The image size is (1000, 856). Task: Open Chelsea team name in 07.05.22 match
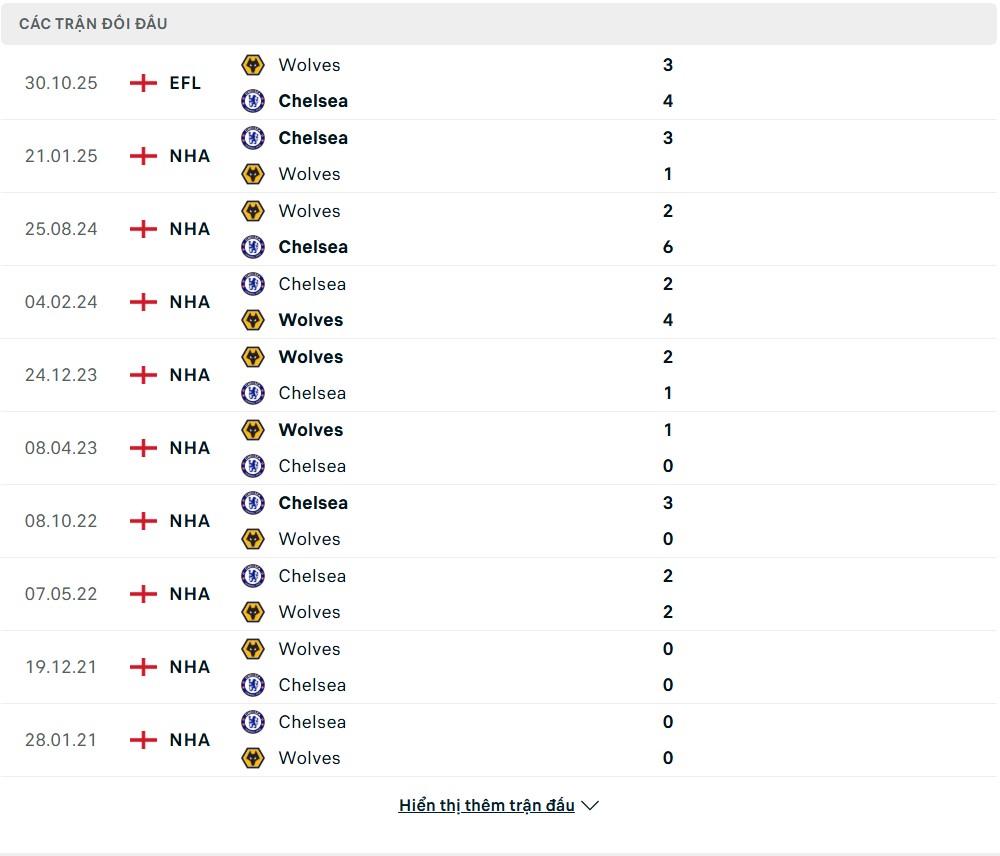click(x=312, y=576)
